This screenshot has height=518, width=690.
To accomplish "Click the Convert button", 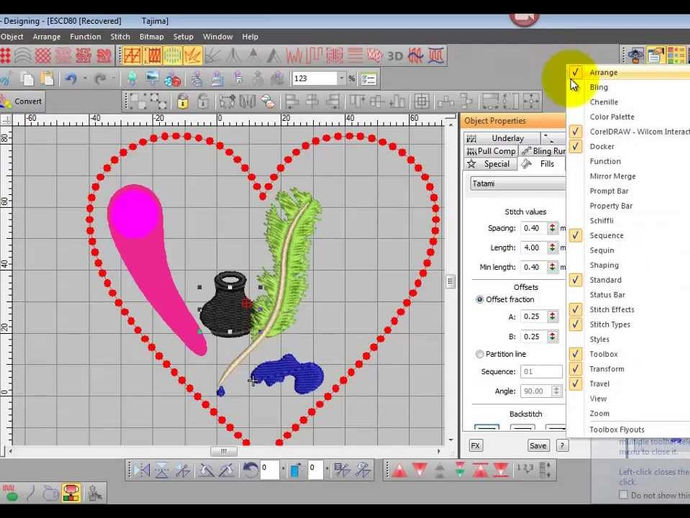I will 21,102.
